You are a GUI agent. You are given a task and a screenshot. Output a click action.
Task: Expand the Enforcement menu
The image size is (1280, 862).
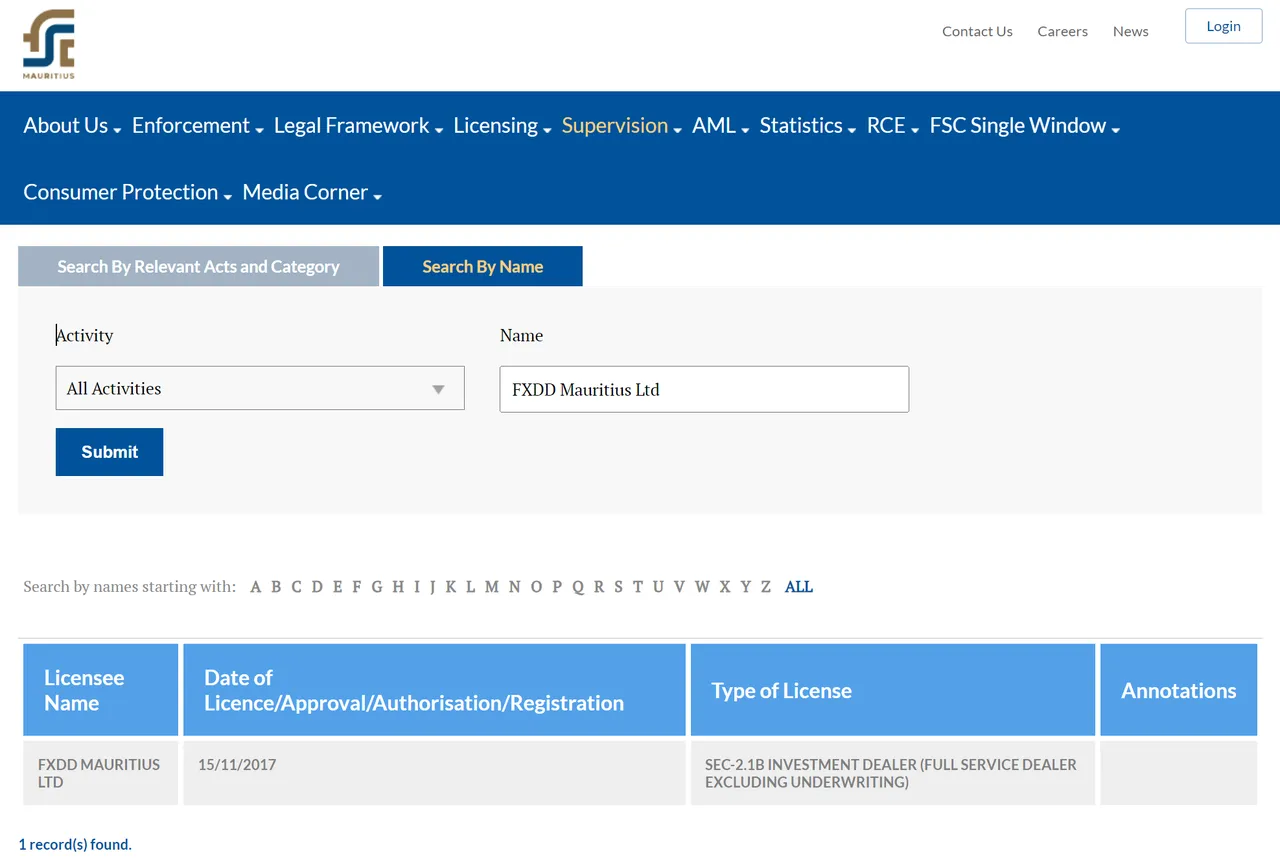click(x=198, y=125)
